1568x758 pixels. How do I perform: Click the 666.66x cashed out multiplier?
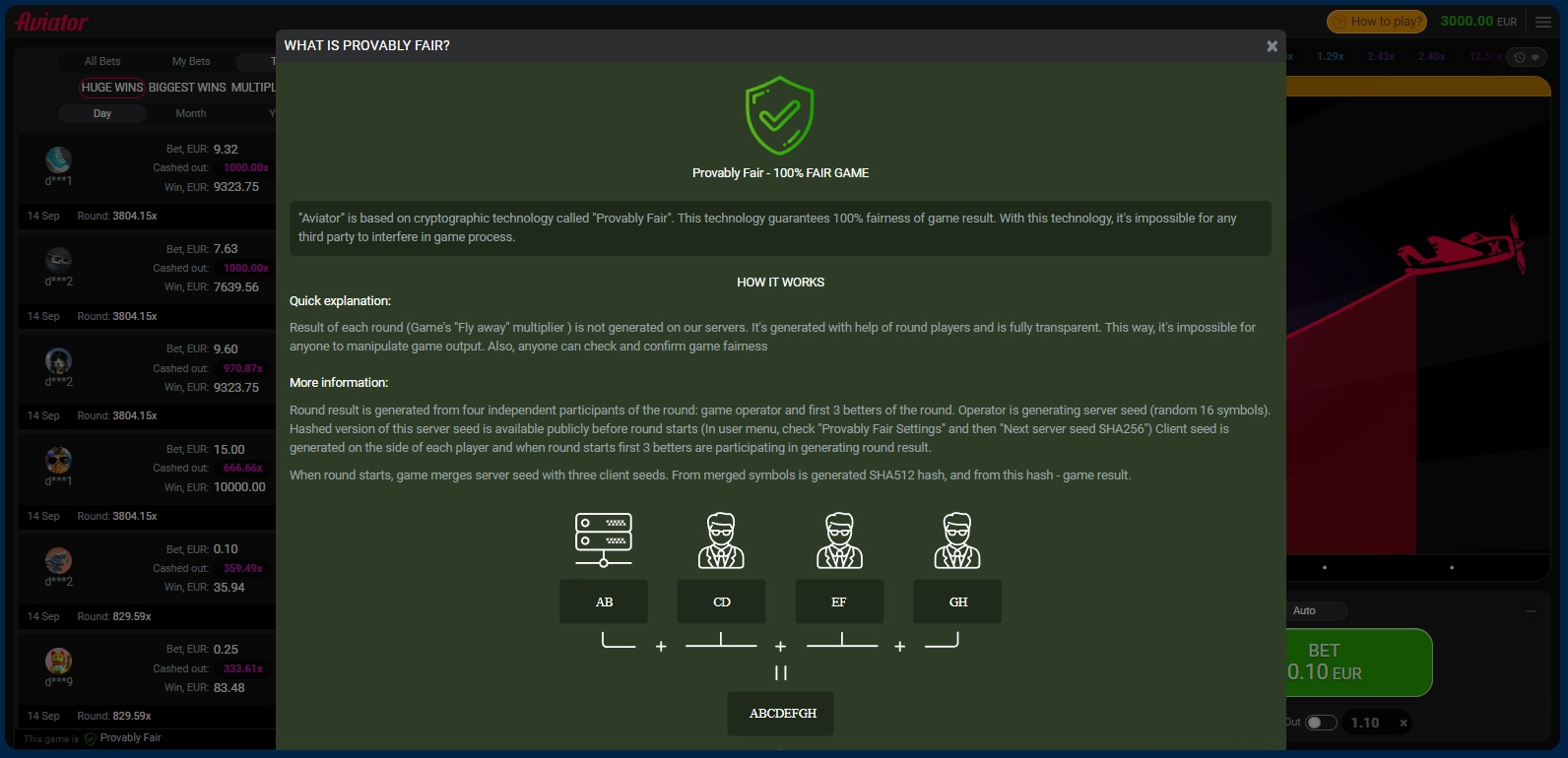click(243, 468)
